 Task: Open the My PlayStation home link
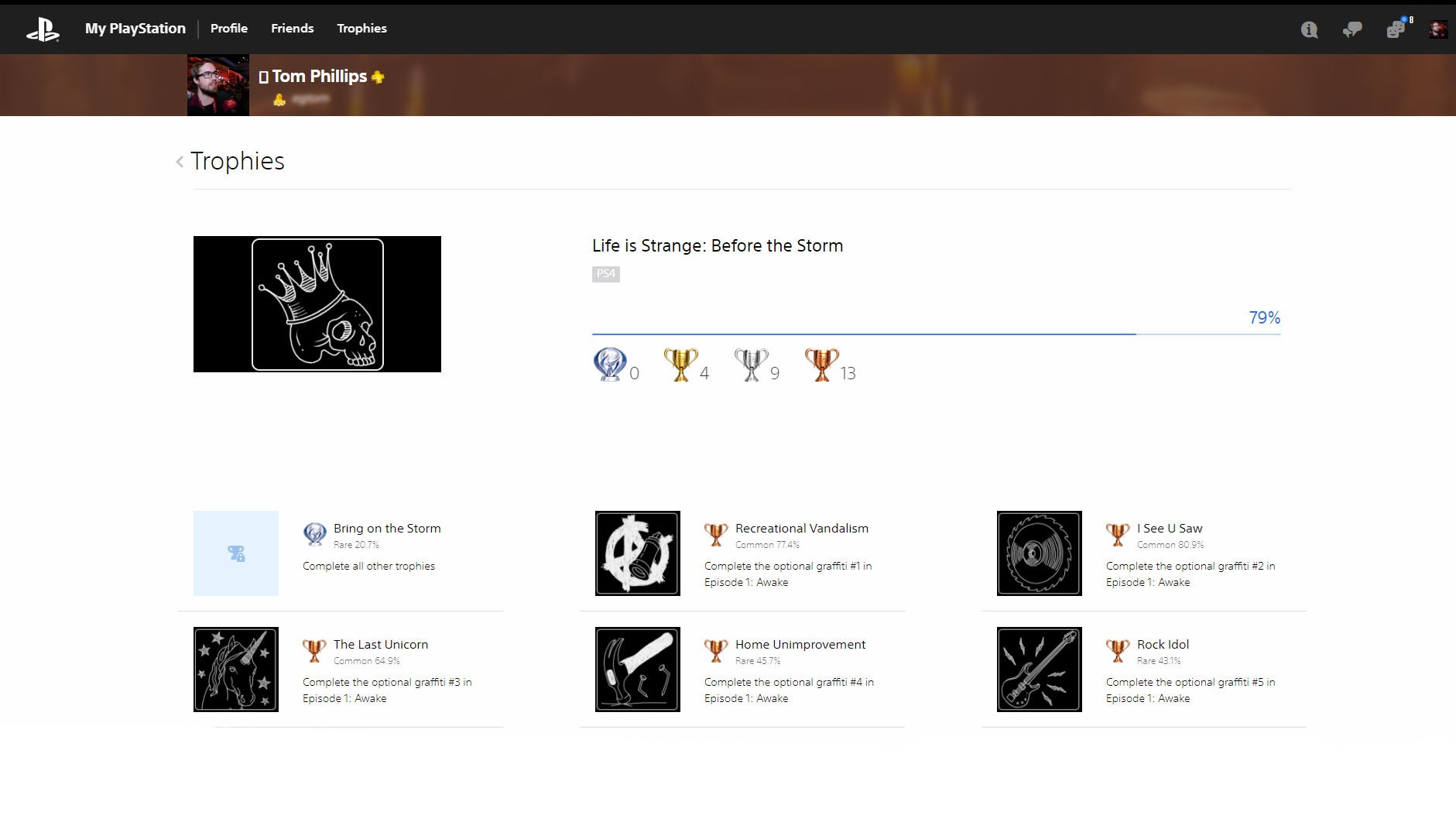coord(135,29)
